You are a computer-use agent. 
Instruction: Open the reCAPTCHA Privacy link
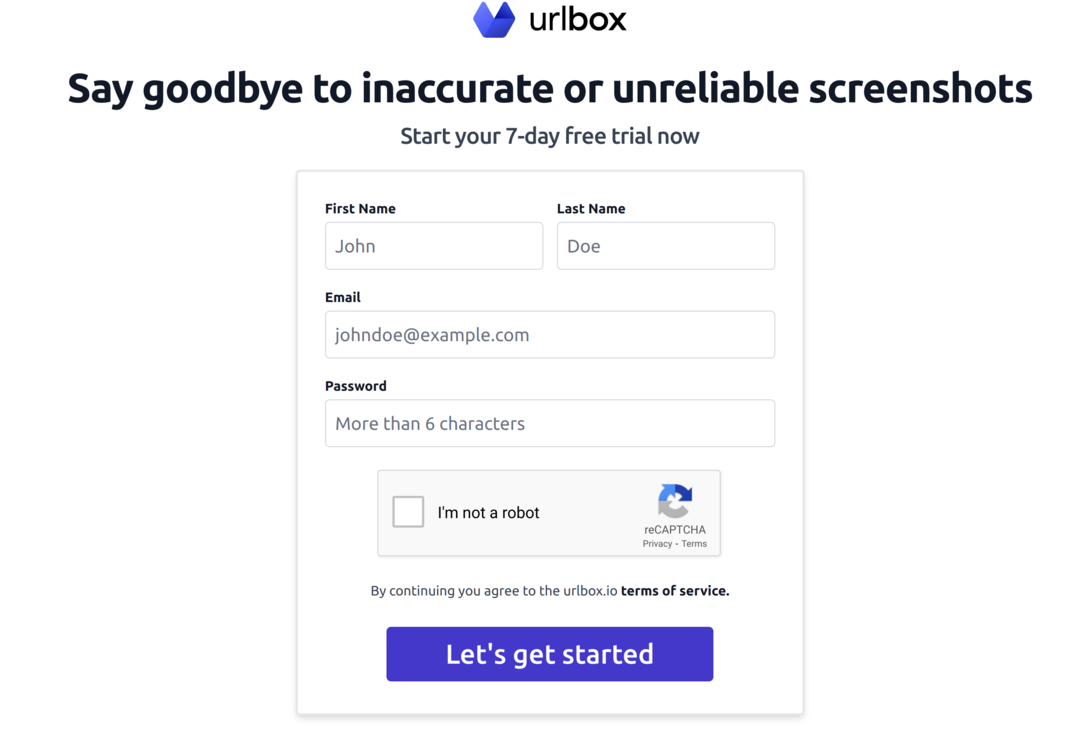tap(657, 544)
